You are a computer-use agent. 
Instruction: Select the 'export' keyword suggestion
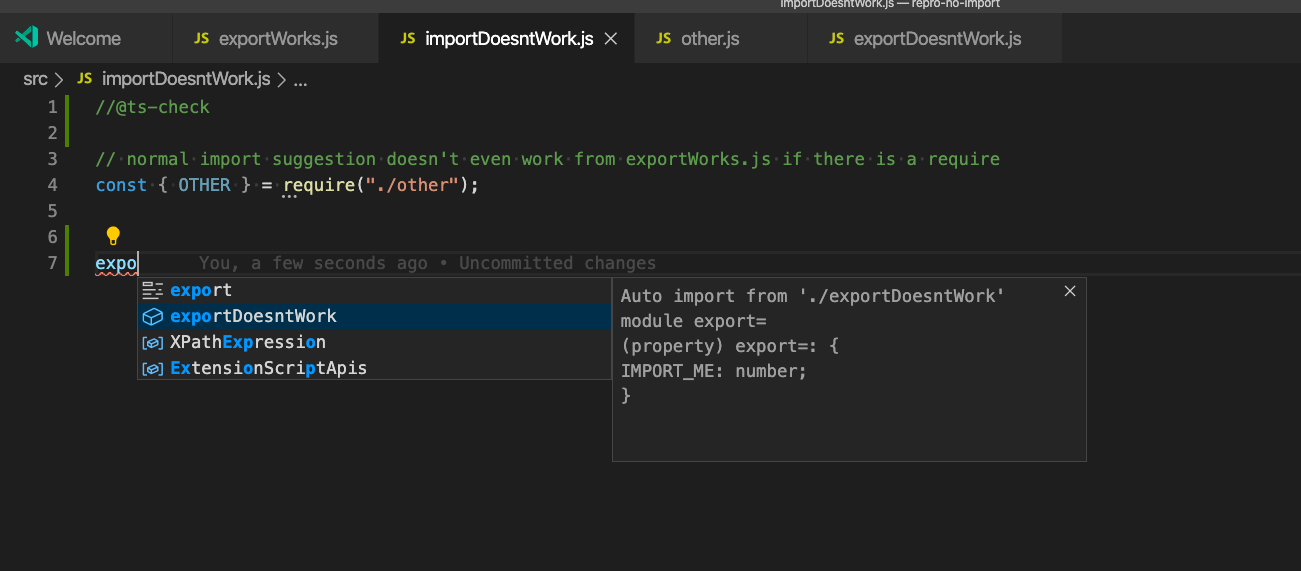tap(374, 290)
